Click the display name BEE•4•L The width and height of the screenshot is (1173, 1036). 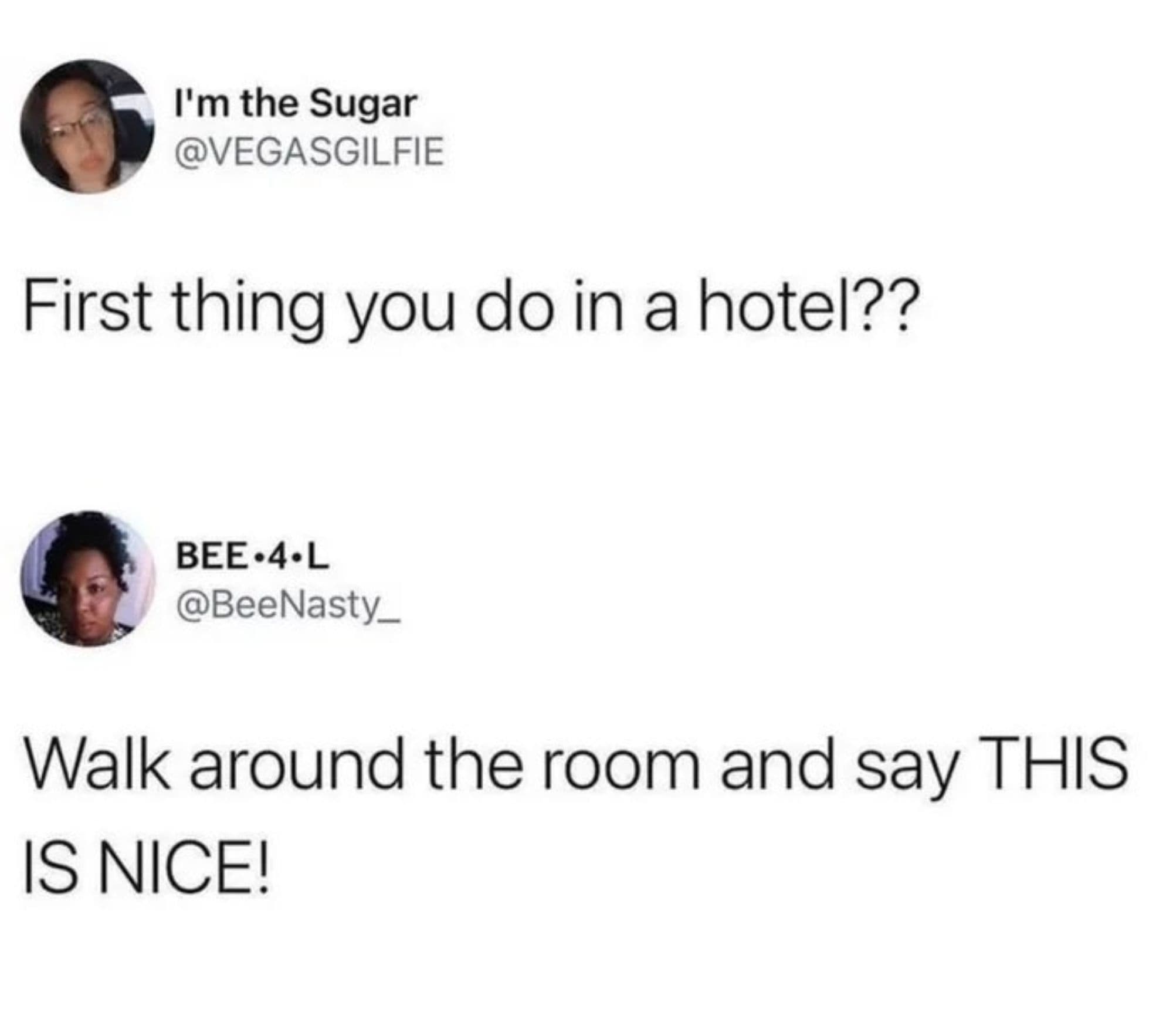click(253, 557)
